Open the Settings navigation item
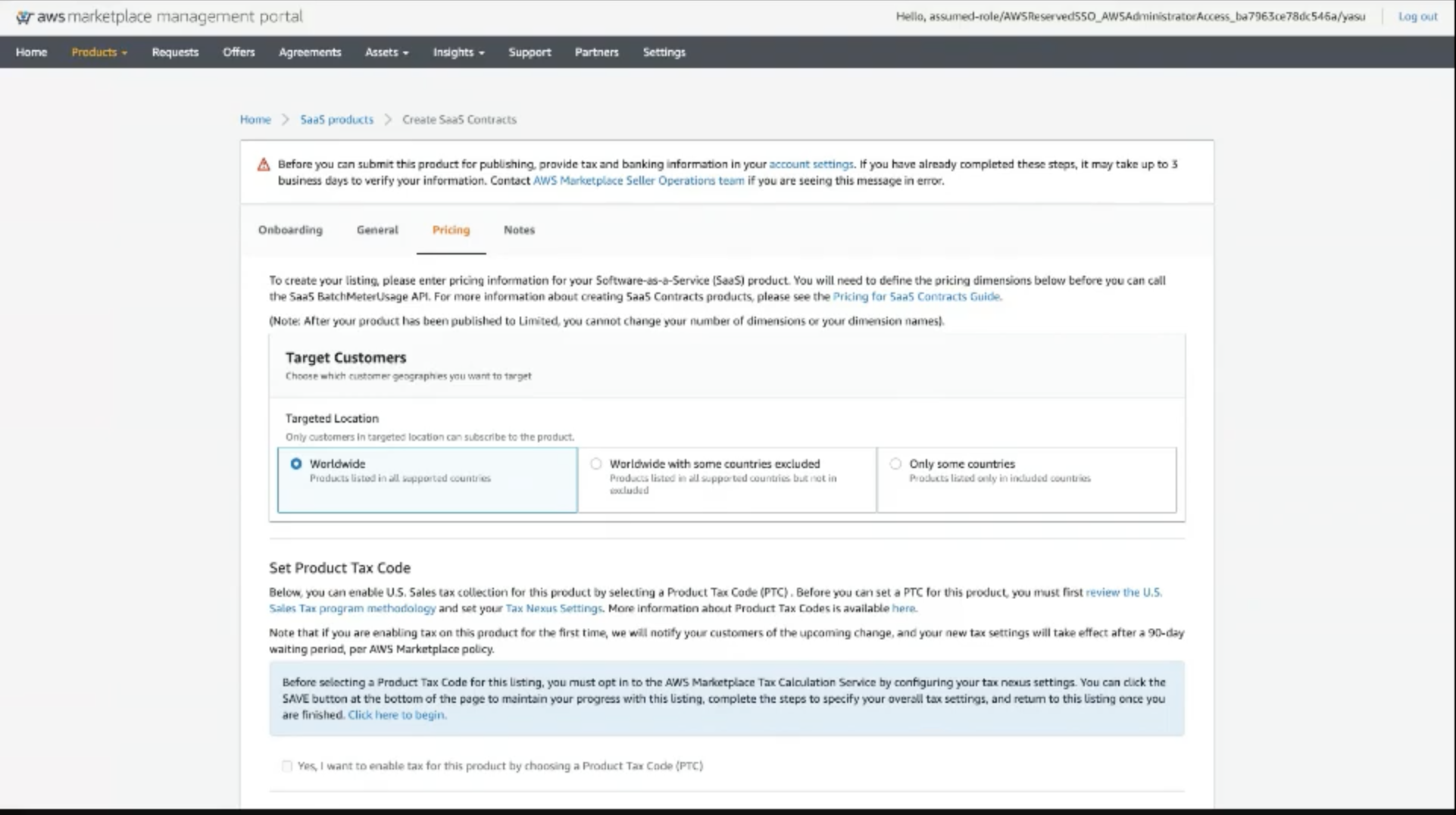1456x815 pixels. (x=664, y=52)
